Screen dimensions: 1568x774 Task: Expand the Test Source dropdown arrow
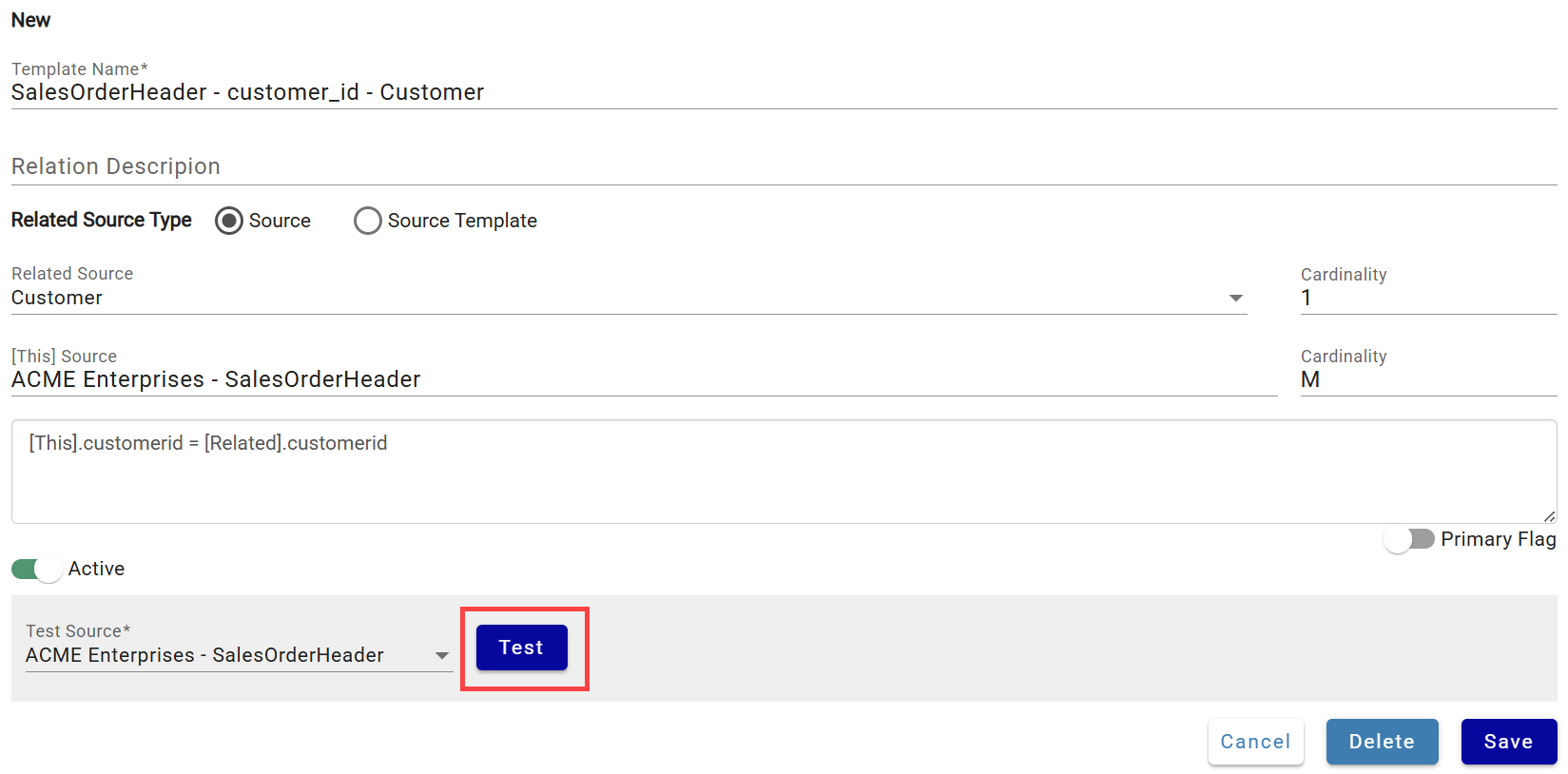(x=442, y=656)
